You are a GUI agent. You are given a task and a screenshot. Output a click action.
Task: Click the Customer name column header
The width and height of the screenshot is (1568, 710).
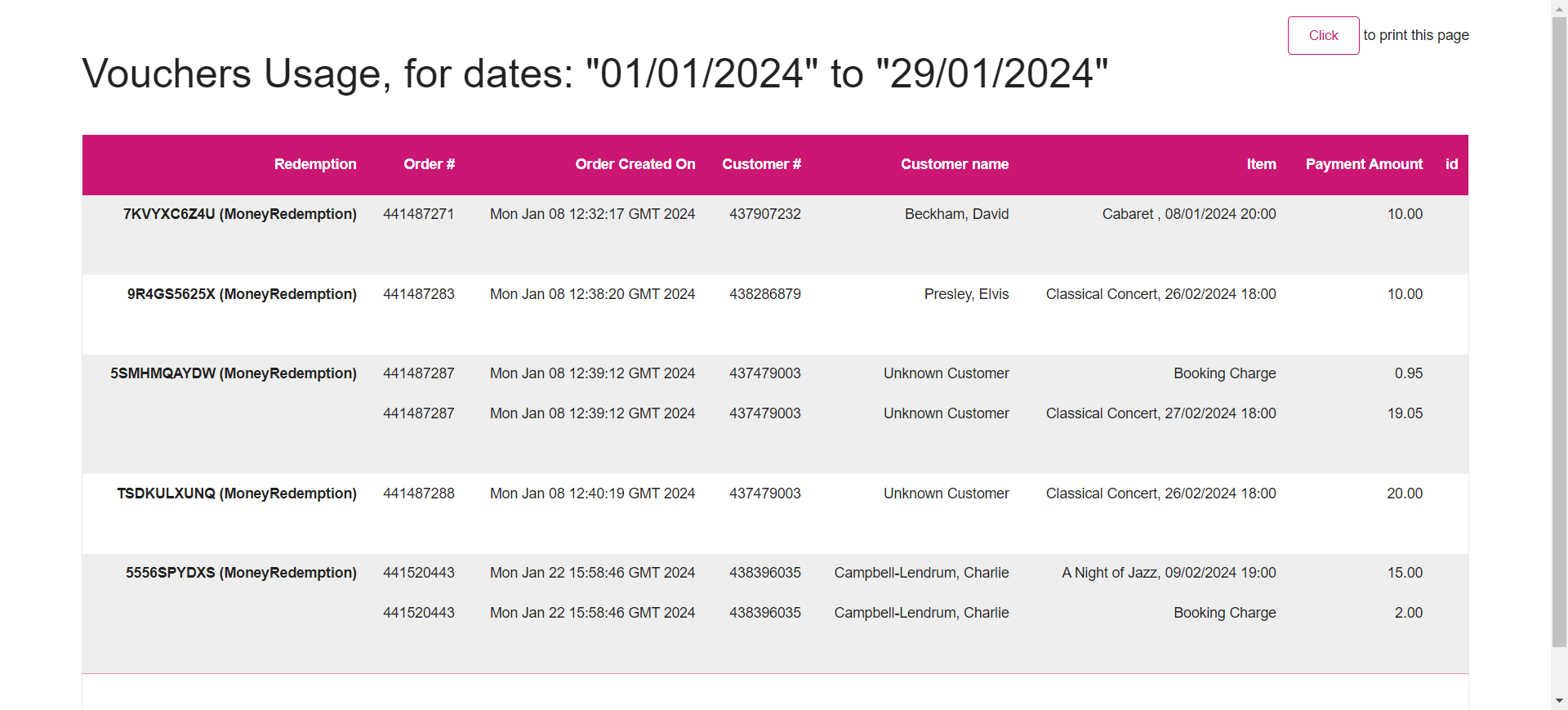pyautogui.click(x=955, y=164)
